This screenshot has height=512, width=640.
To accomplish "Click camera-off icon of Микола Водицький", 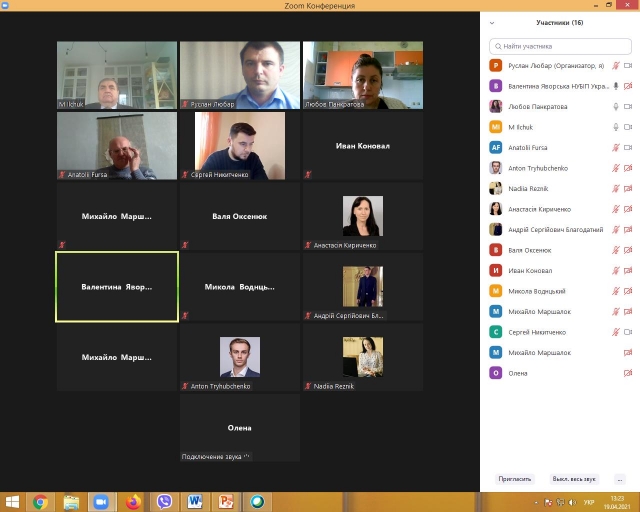I will (628, 291).
